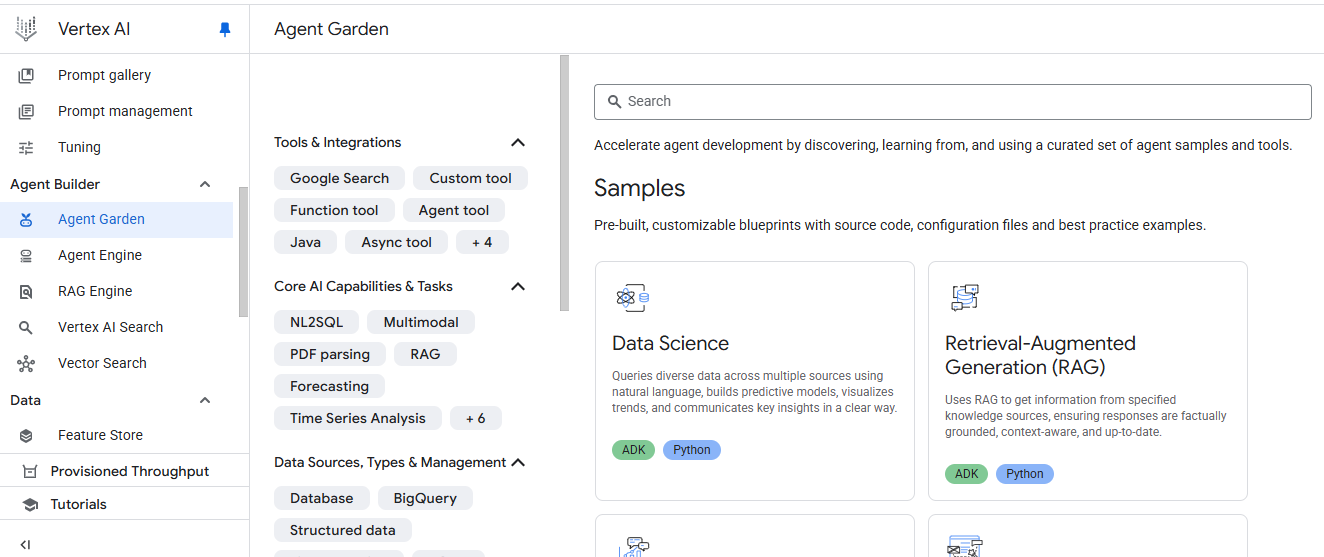Click the Python tag on Data Science card
1324x557 pixels.
click(x=692, y=450)
